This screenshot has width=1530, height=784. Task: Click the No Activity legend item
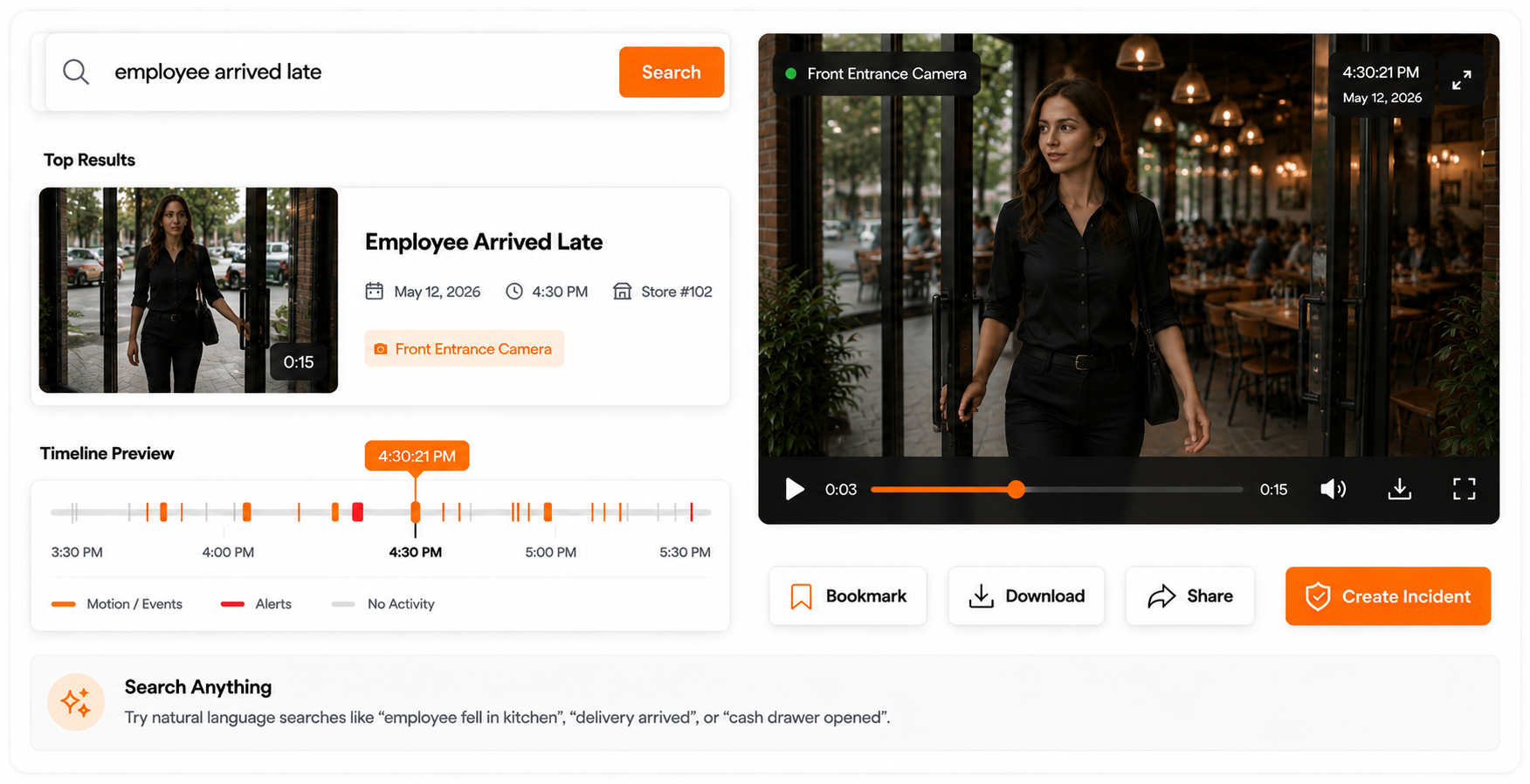click(x=383, y=603)
